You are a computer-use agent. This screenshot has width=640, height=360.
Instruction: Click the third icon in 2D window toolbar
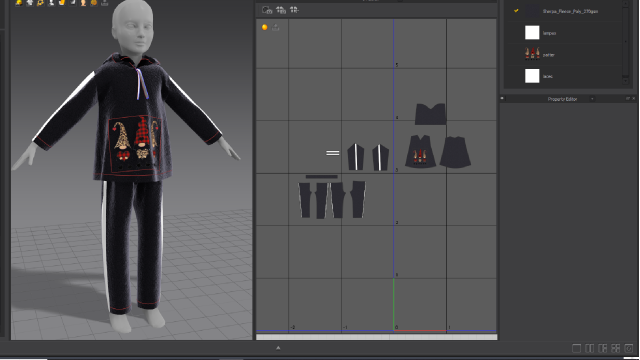pos(294,10)
